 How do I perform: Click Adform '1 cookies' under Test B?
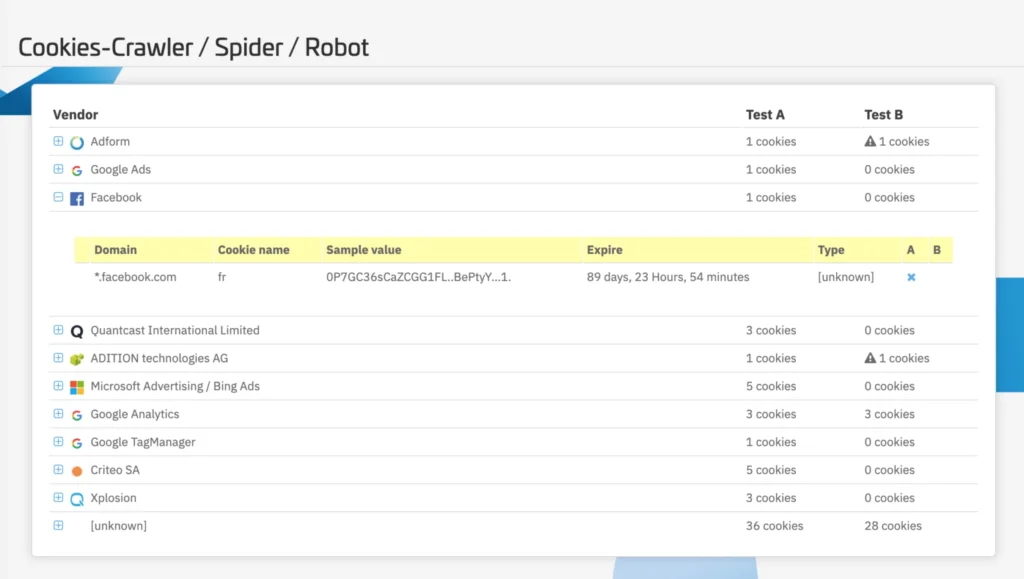[x=904, y=142]
